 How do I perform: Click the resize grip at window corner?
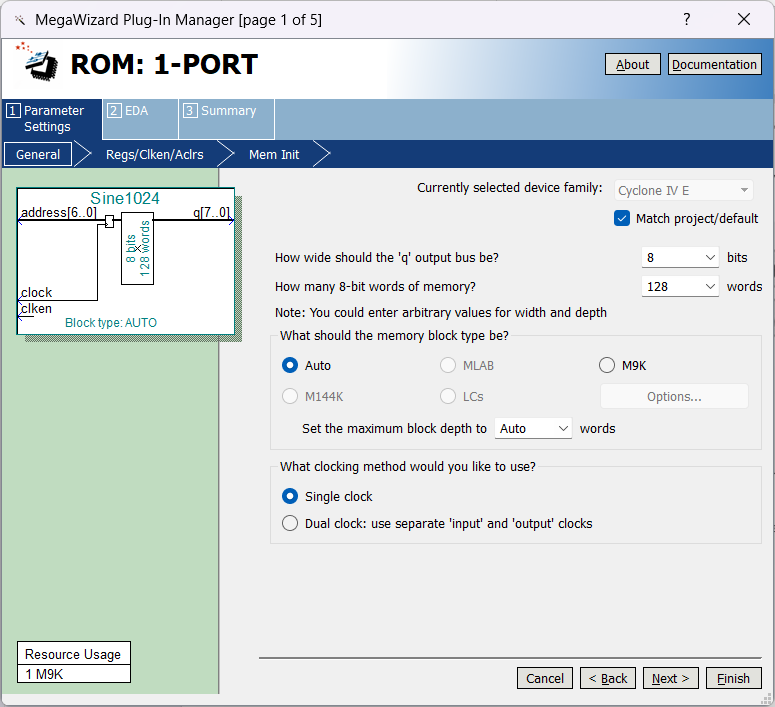tap(766, 698)
